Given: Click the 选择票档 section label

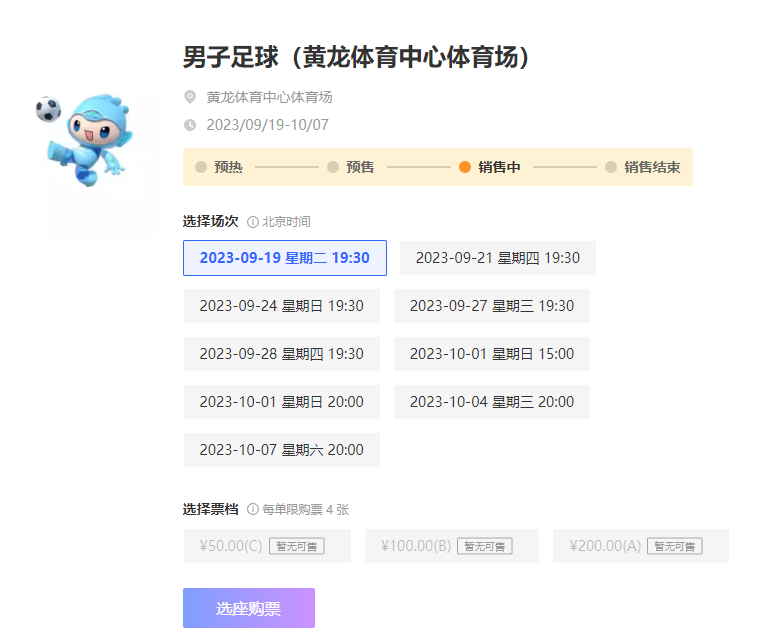Looking at the screenshot, I should pyautogui.click(x=211, y=509).
